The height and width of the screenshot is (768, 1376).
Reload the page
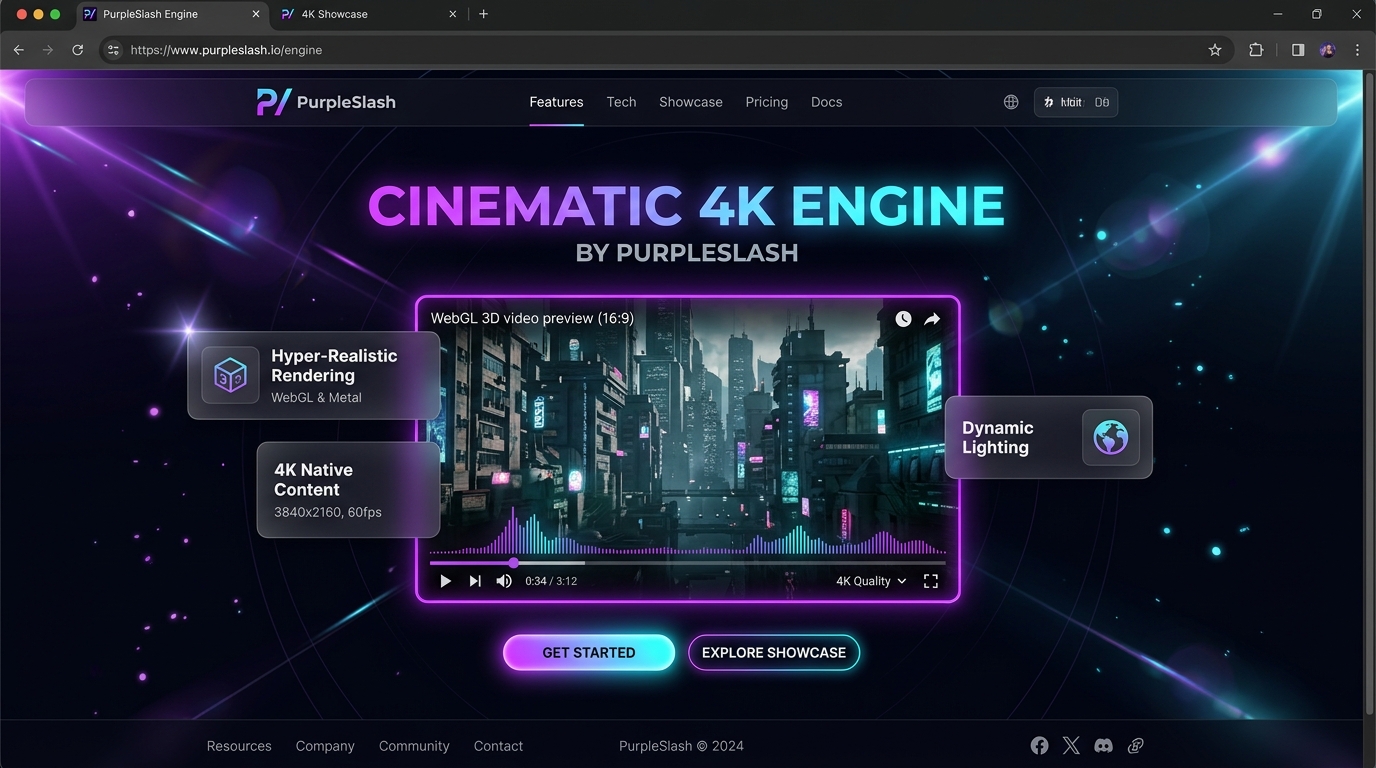78,50
